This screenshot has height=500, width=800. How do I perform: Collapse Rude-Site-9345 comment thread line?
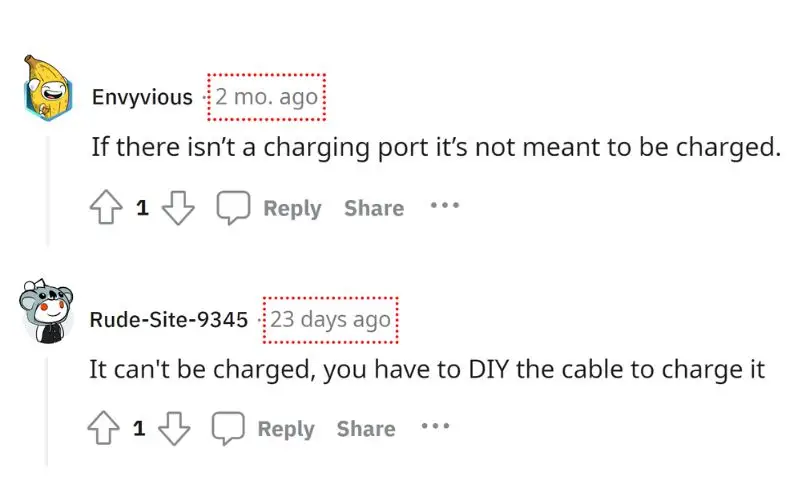[47, 412]
